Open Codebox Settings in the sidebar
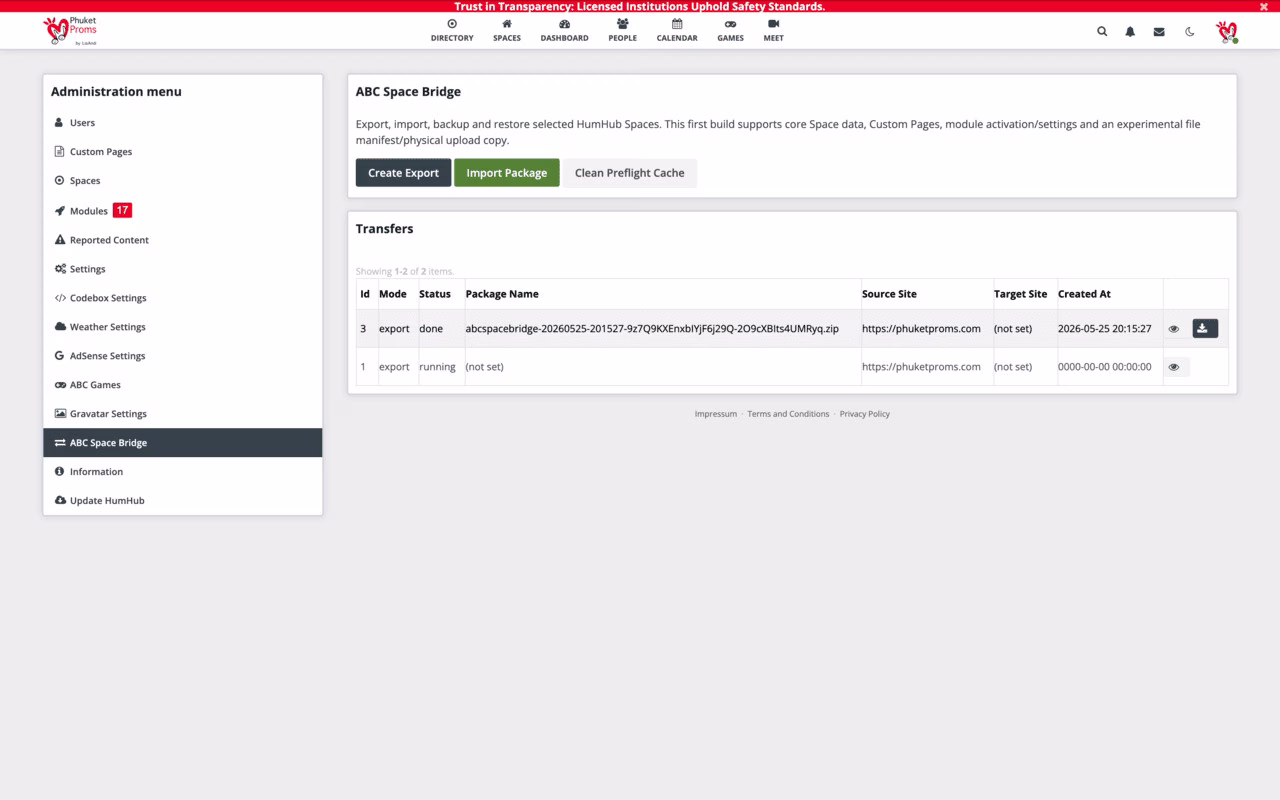1280x800 pixels. pyautogui.click(x=183, y=298)
